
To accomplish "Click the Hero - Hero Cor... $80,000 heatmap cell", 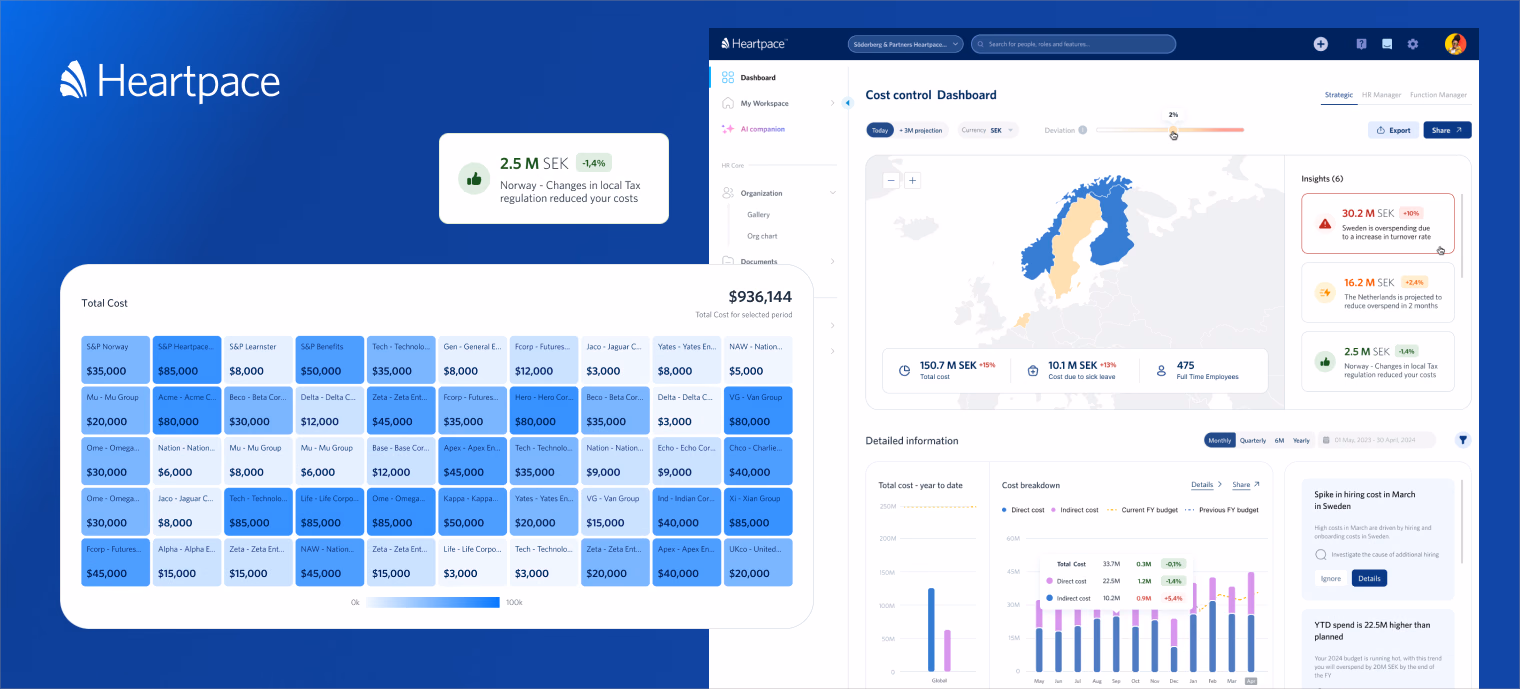I will point(544,410).
